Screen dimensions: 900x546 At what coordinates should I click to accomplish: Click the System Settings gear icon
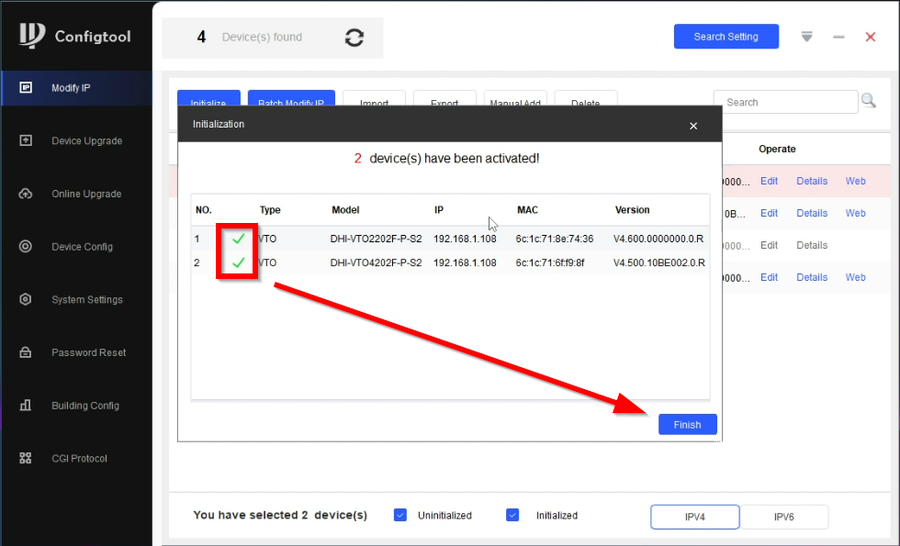[x=26, y=299]
